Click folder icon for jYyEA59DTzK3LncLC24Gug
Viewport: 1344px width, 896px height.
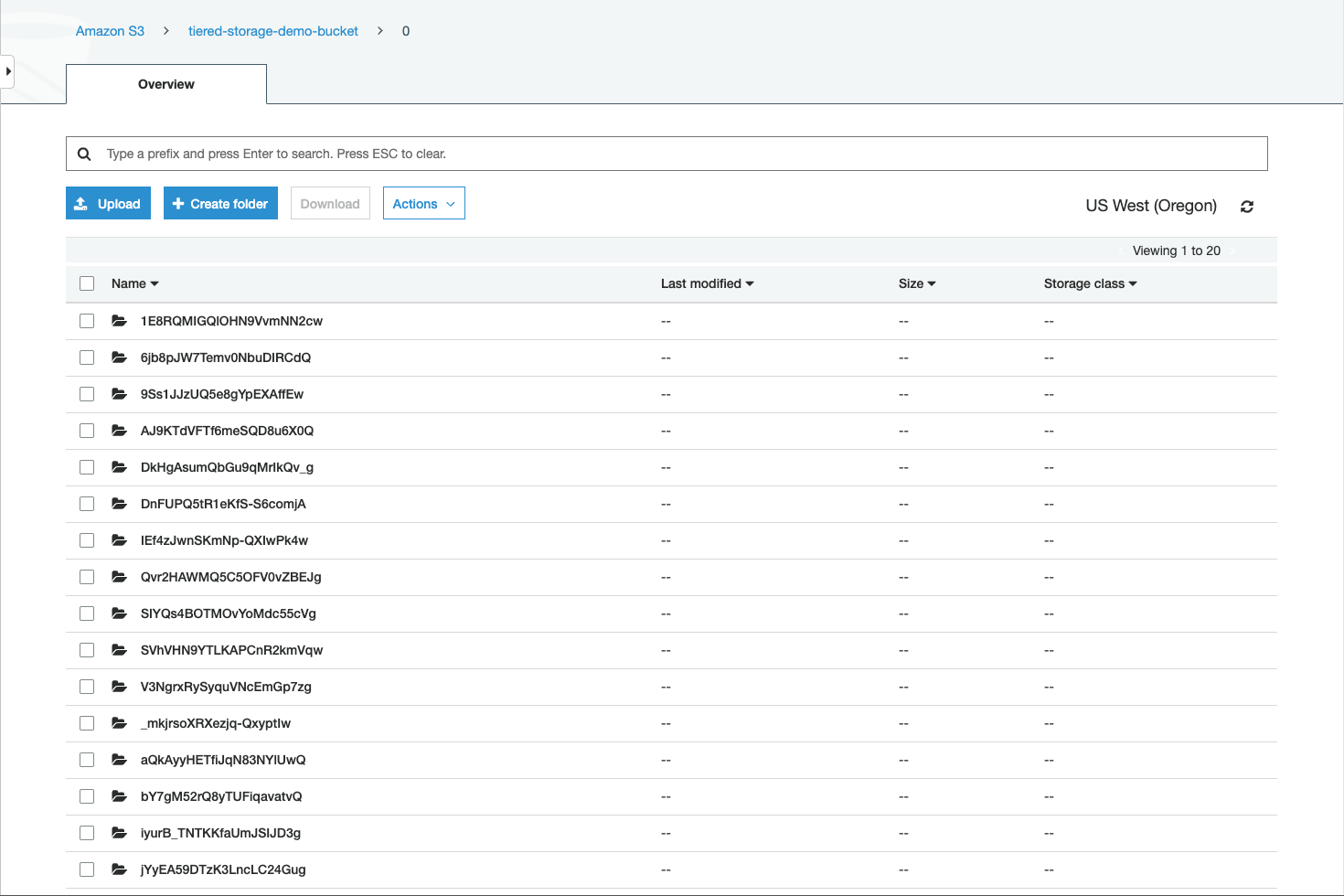[x=119, y=869]
